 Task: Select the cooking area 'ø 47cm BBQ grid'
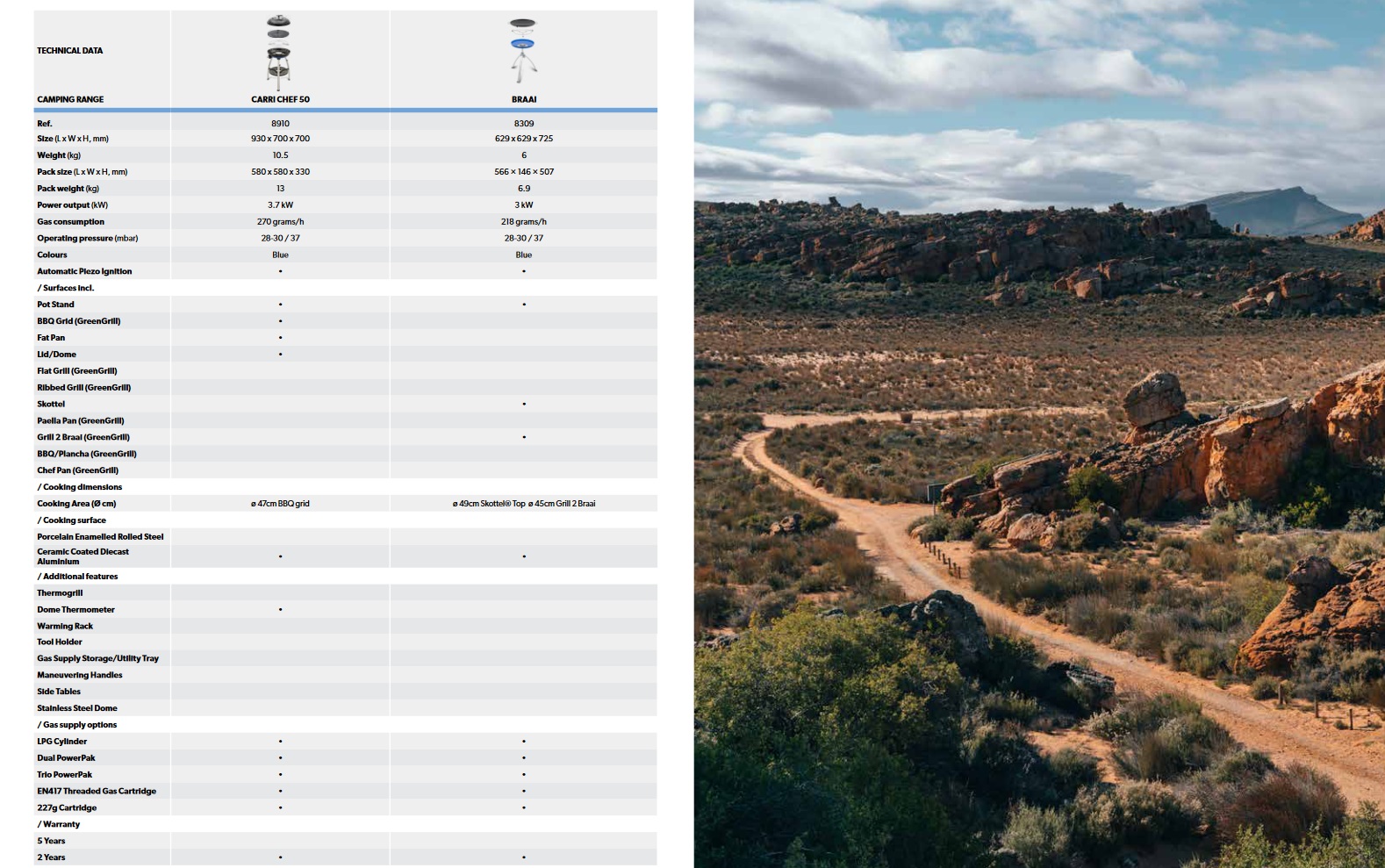coord(280,505)
